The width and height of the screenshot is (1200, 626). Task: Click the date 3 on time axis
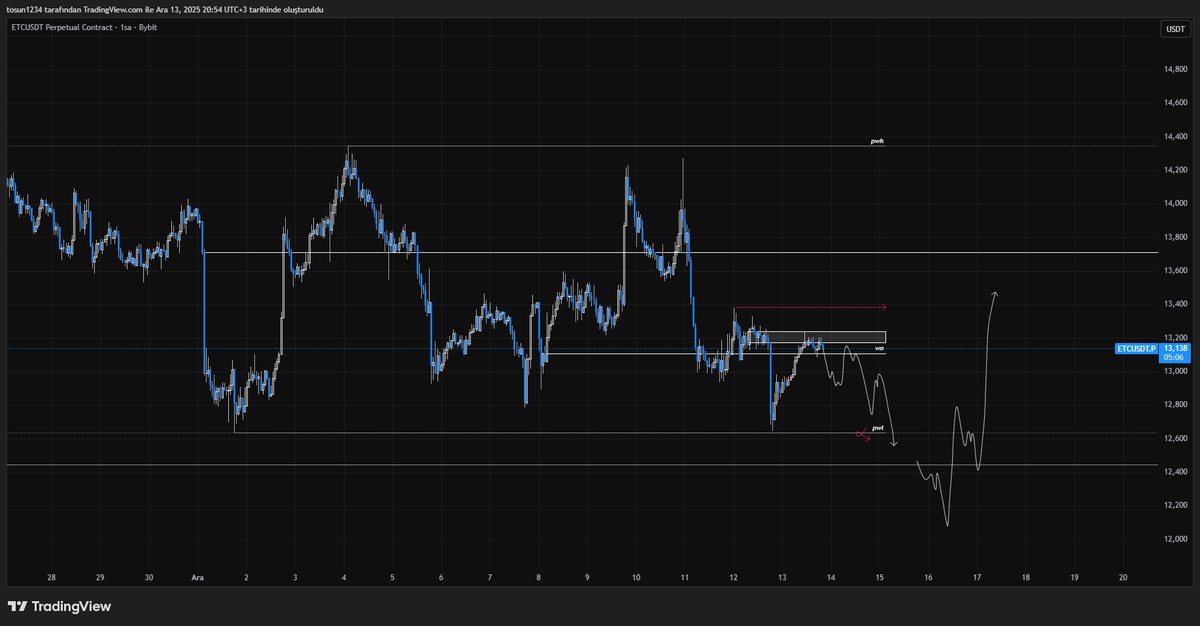click(295, 577)
